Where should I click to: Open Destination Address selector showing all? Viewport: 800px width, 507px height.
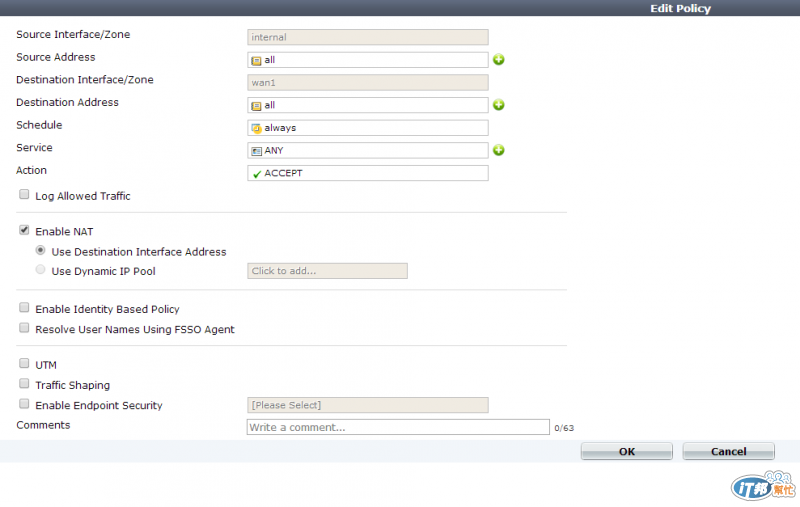pyautogui.click(x=368, y=105)
